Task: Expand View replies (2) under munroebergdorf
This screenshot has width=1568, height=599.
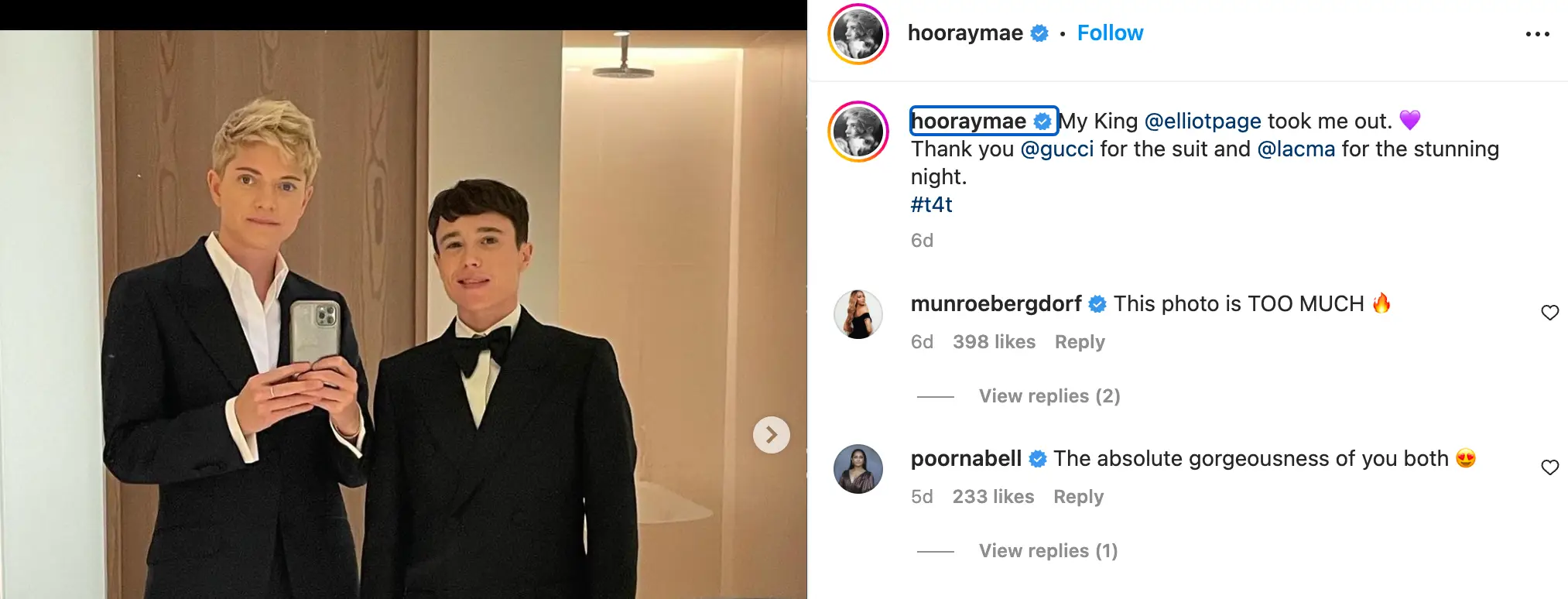Action: click(x=1049, y=396)
